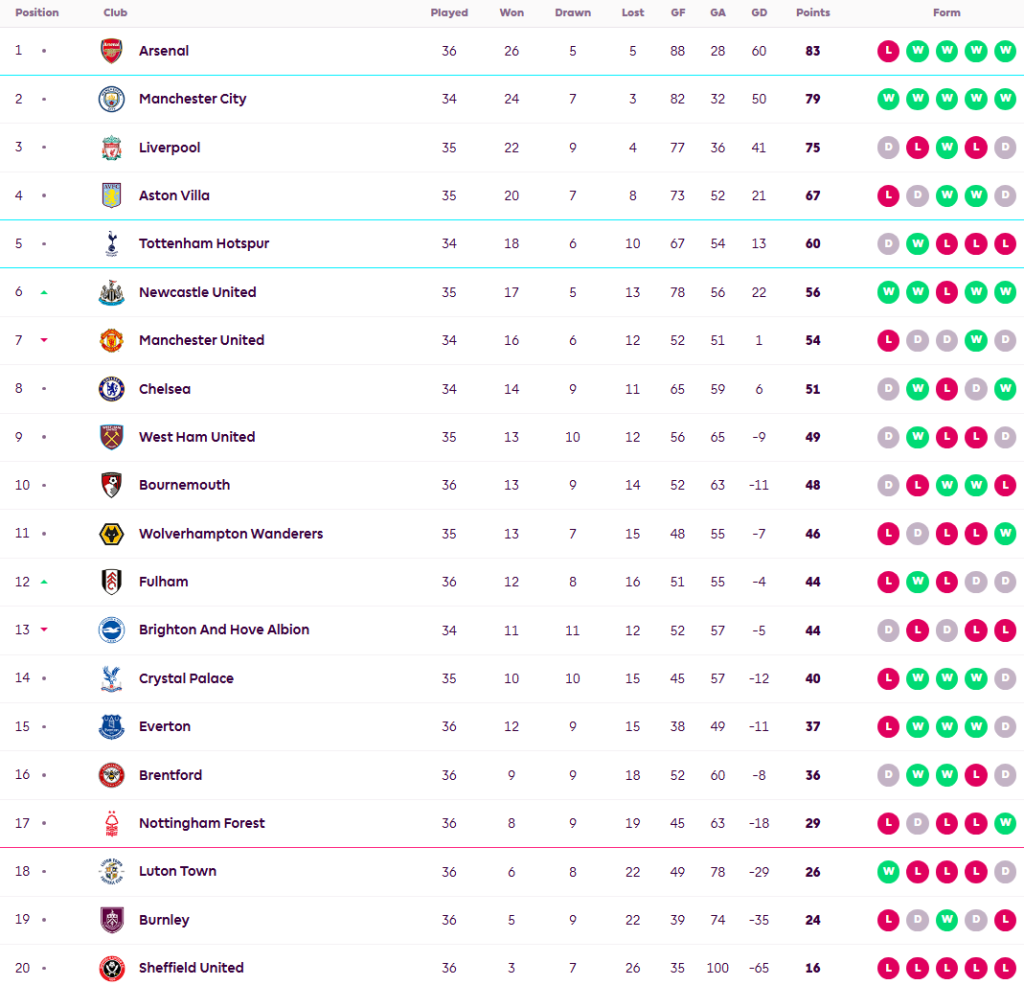Image resolution: width=1024 pixels, height=985 pixels.
Task: Click the Everton club crest
Action: [x=111, y=727]
